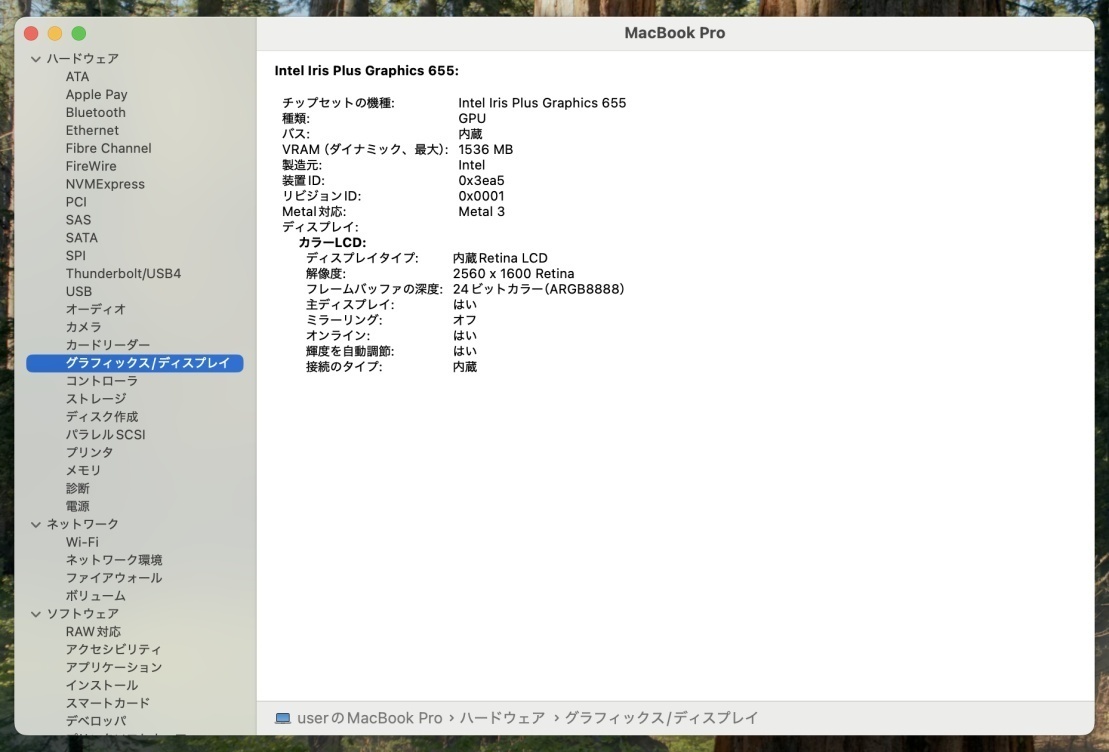
Task: Select Wi-Fi under ネットワーク
Action: (82, 542)
